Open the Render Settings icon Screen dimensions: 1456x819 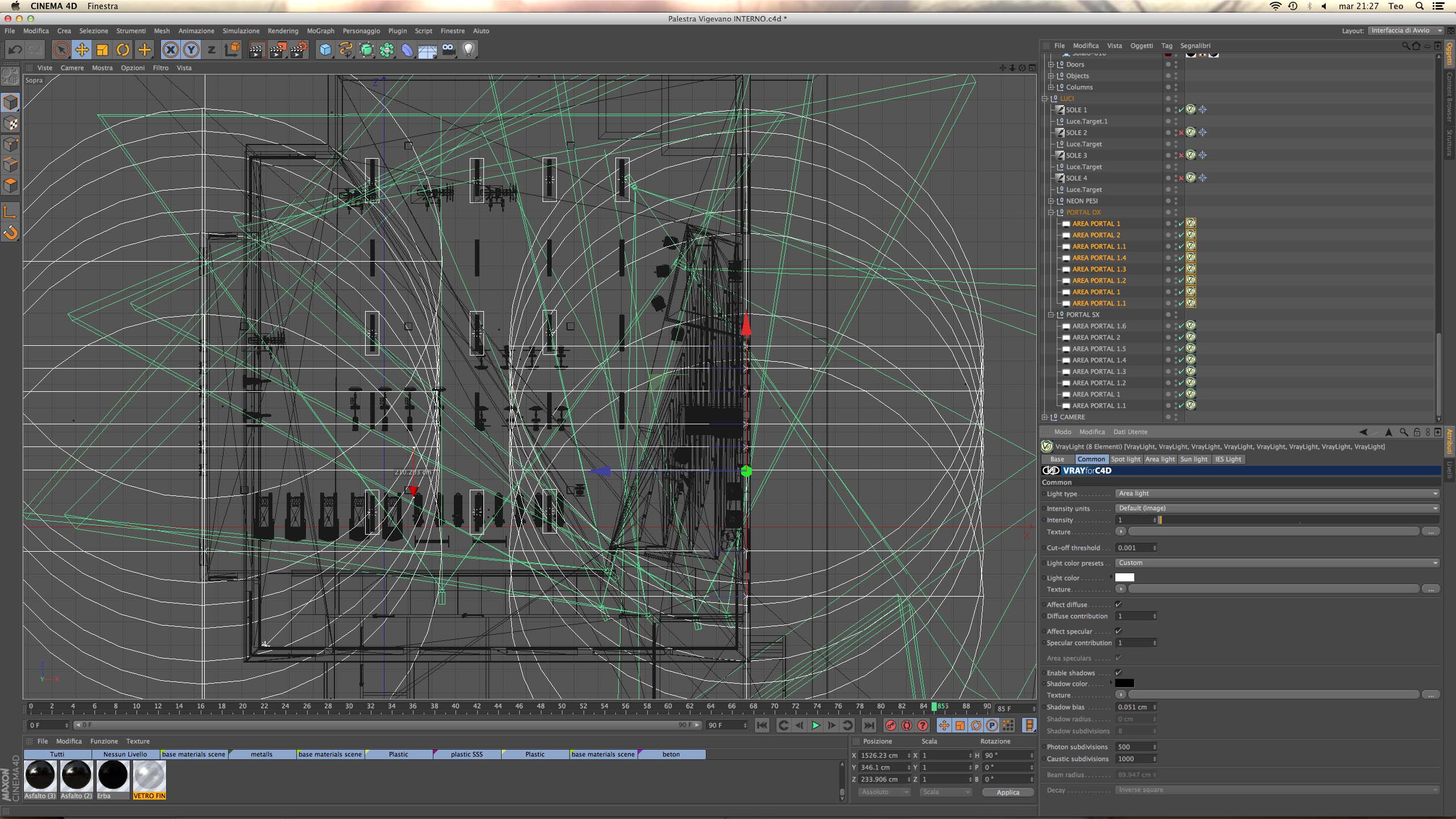click(299, 50)
